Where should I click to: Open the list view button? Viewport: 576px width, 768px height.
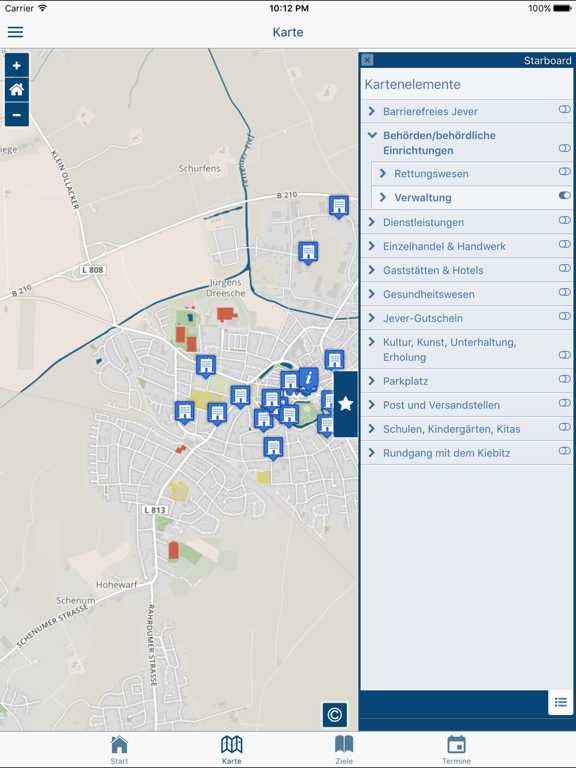point(561,702)
